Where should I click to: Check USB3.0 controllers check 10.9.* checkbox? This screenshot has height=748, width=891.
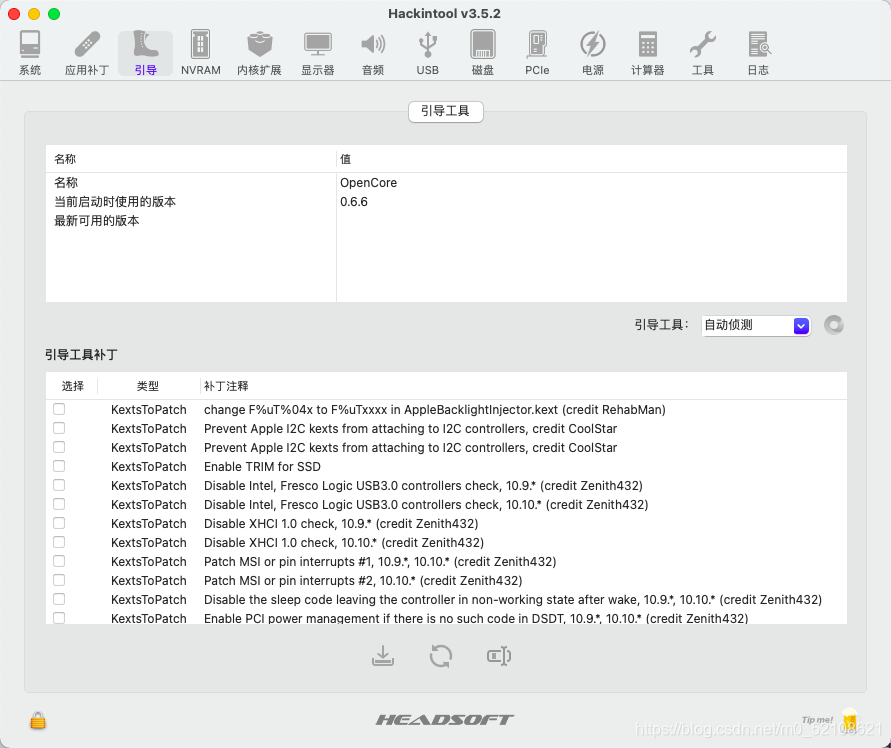click(x=59, y=485)
